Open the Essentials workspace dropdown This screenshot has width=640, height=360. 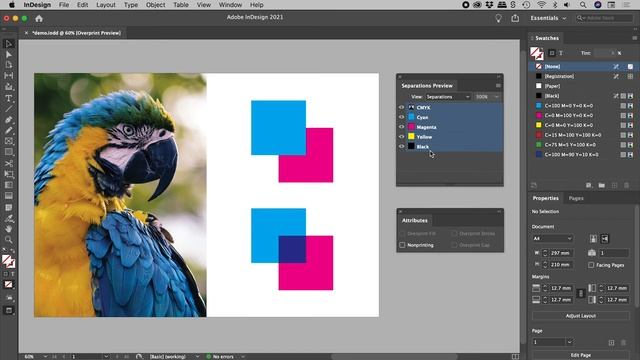coord(548,18)
